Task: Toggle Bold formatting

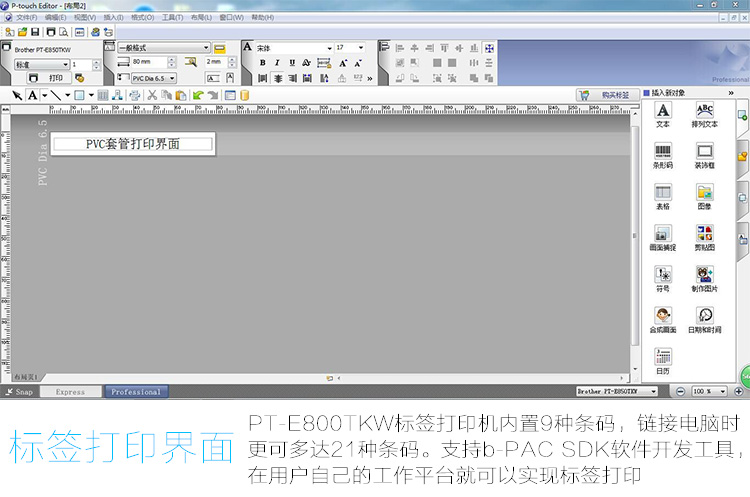Action: coord(263,63)
